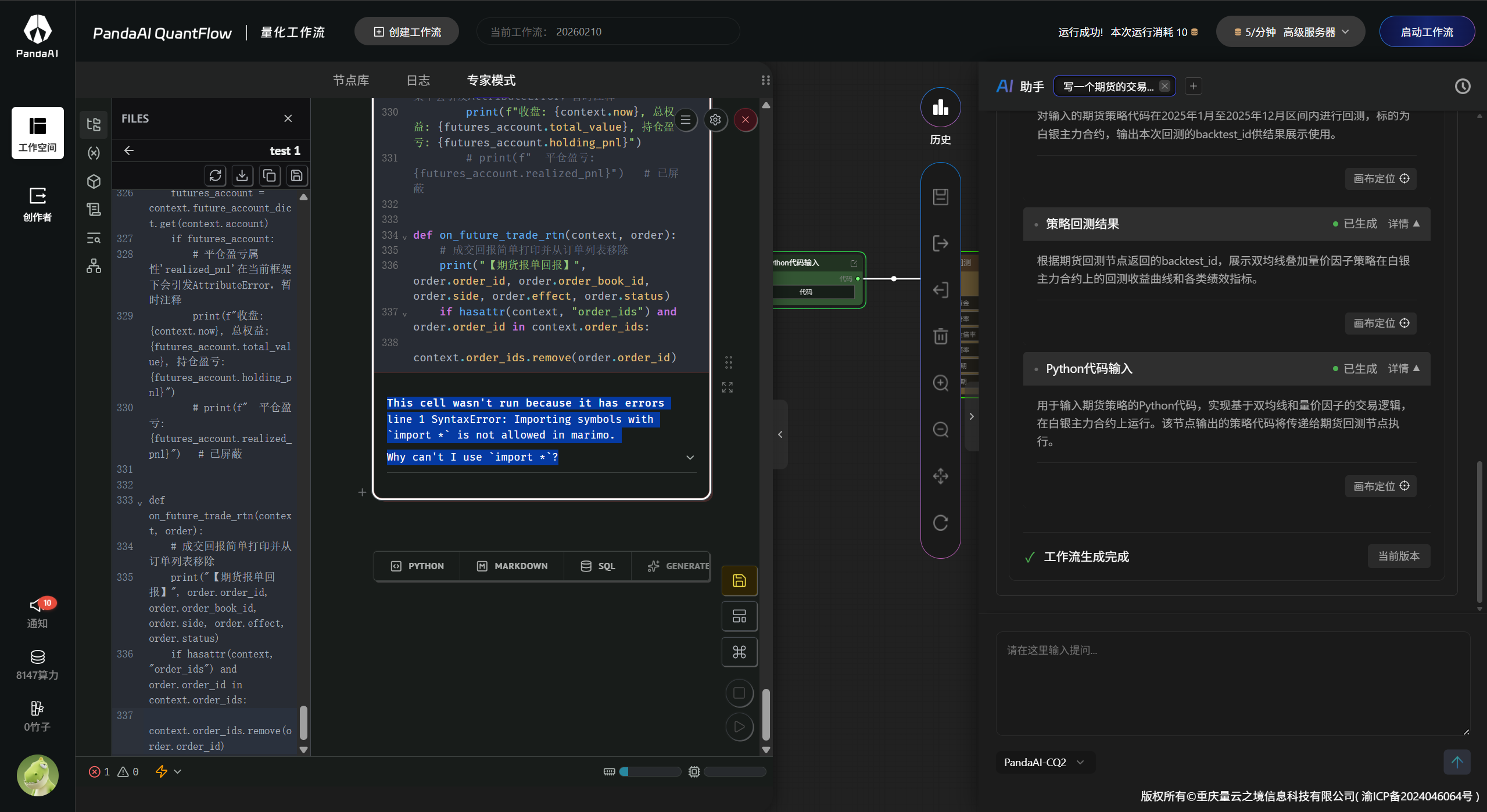Zoom out on the canvas

941,430
